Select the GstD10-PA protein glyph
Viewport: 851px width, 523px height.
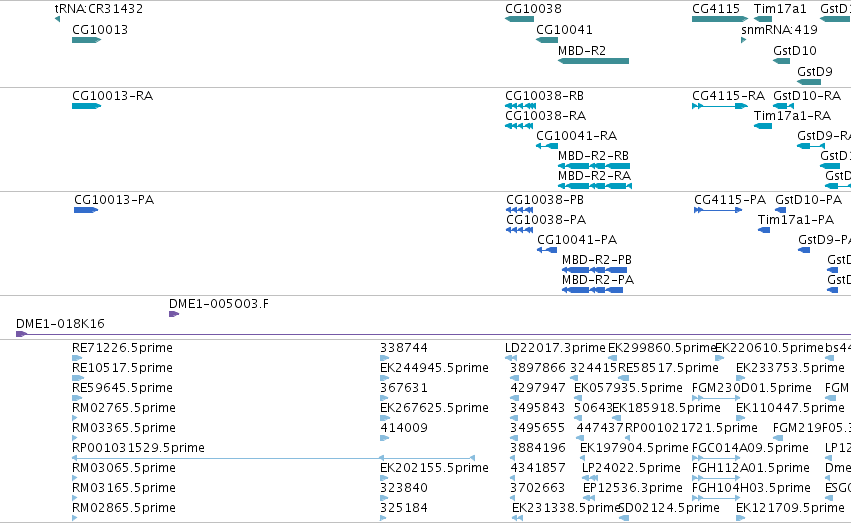coord(780,210)
